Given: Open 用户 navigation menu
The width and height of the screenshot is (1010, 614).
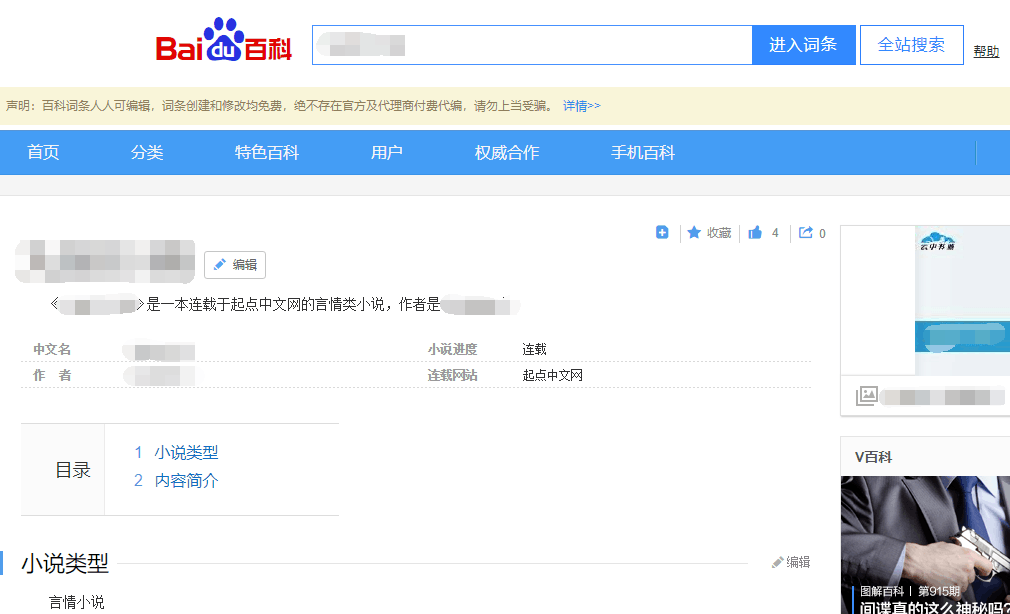Looking at the screenshot, I should (387, 153).
